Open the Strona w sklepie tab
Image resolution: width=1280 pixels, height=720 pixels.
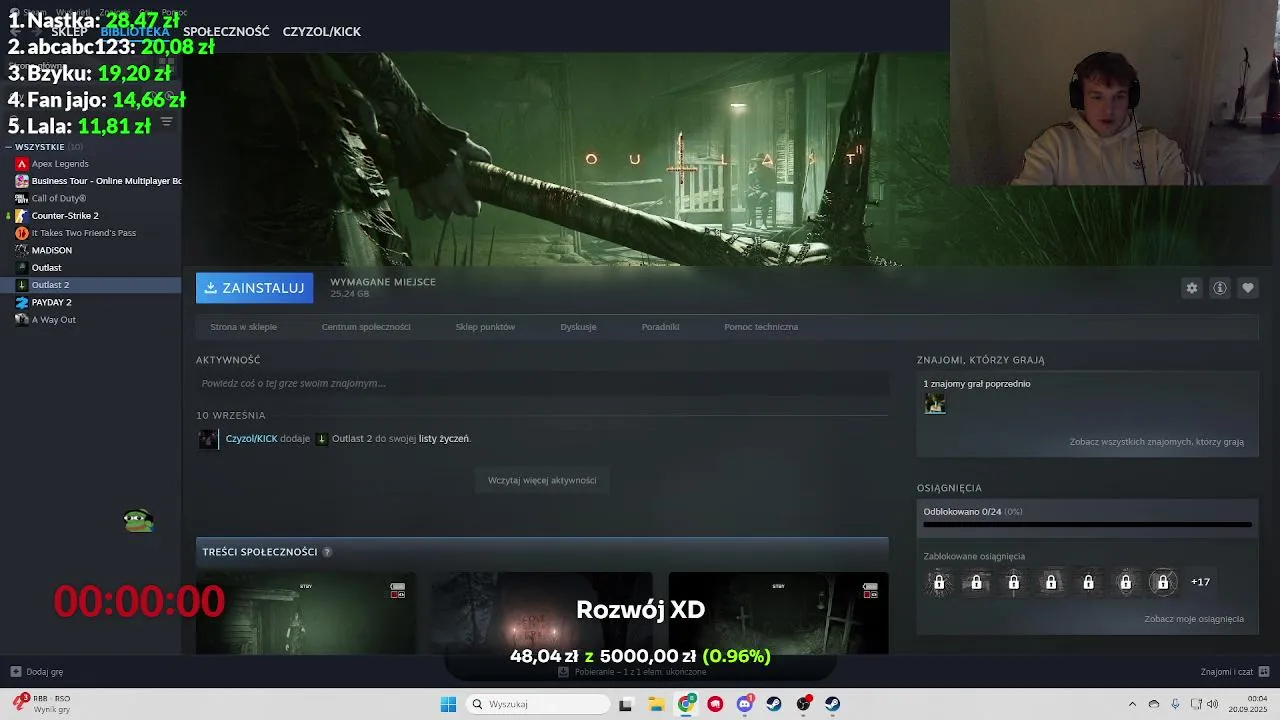[x=243, y=327]
